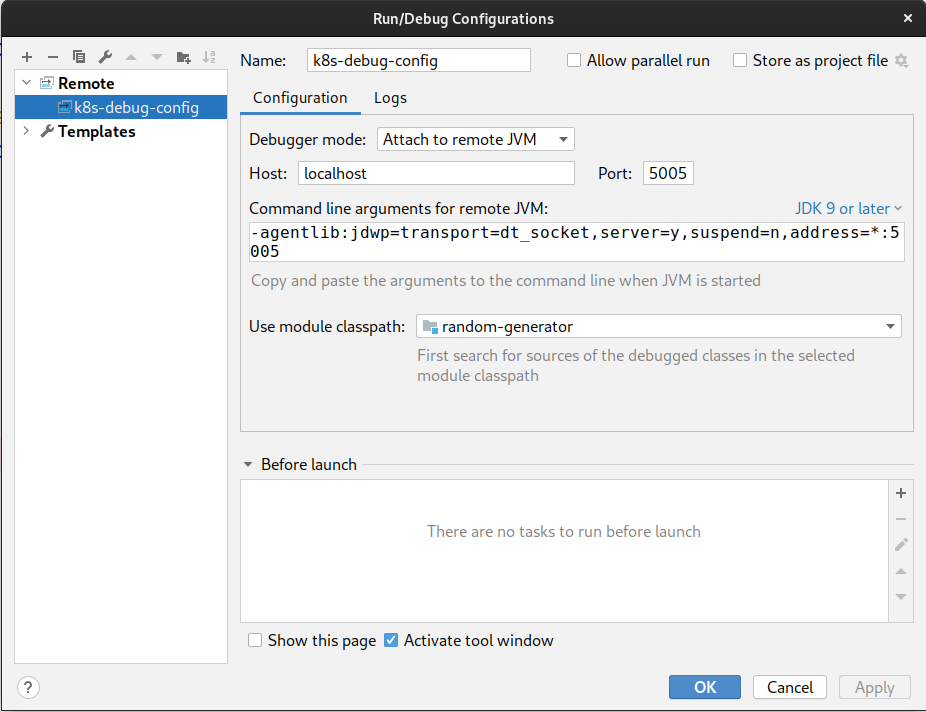Click the Sort configurations icon
The width and height of the screenshot is (926, 712).
pyautogui.click(x=209, y=57)
